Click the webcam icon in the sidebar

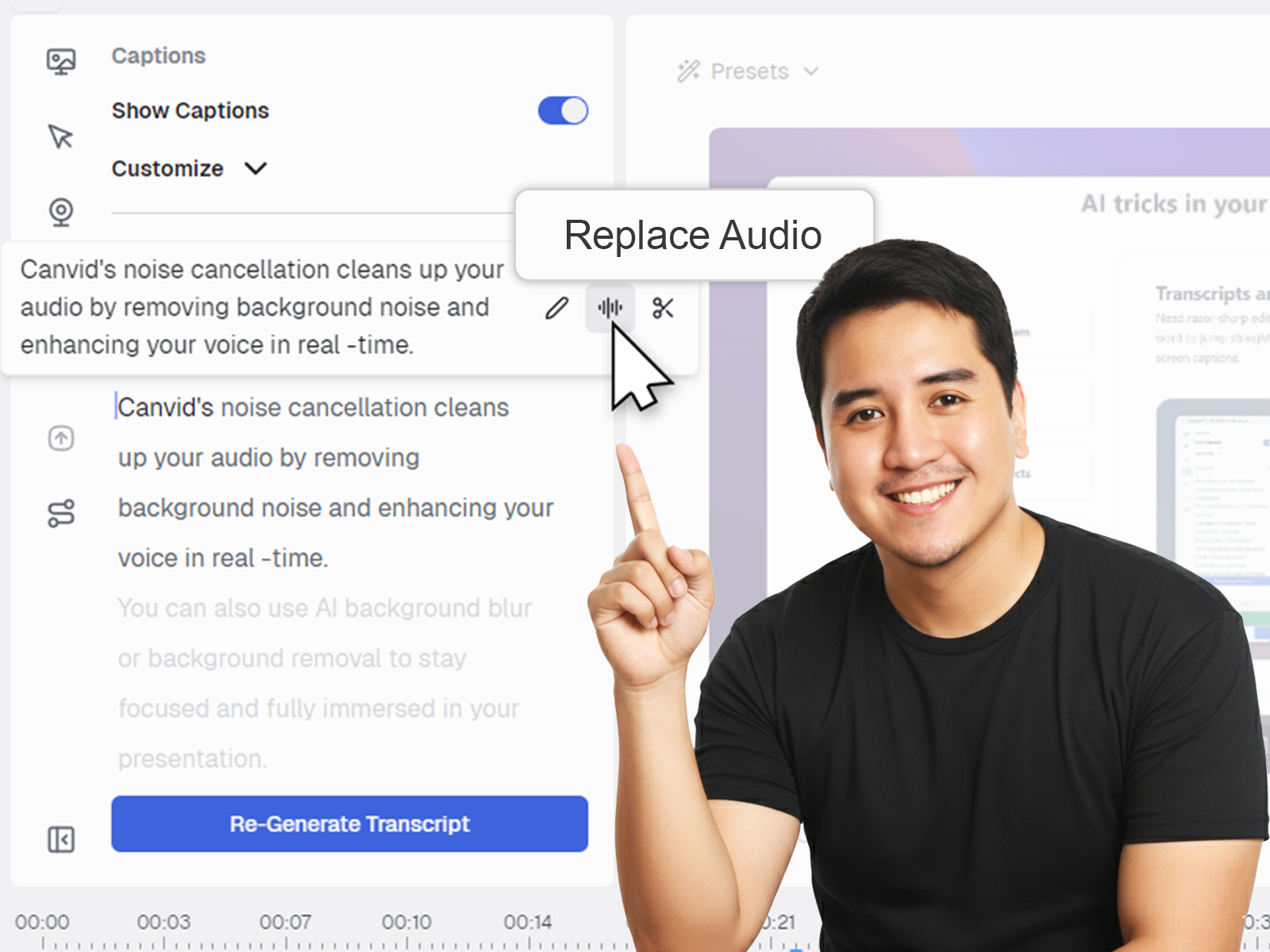[x=61, y=210]
